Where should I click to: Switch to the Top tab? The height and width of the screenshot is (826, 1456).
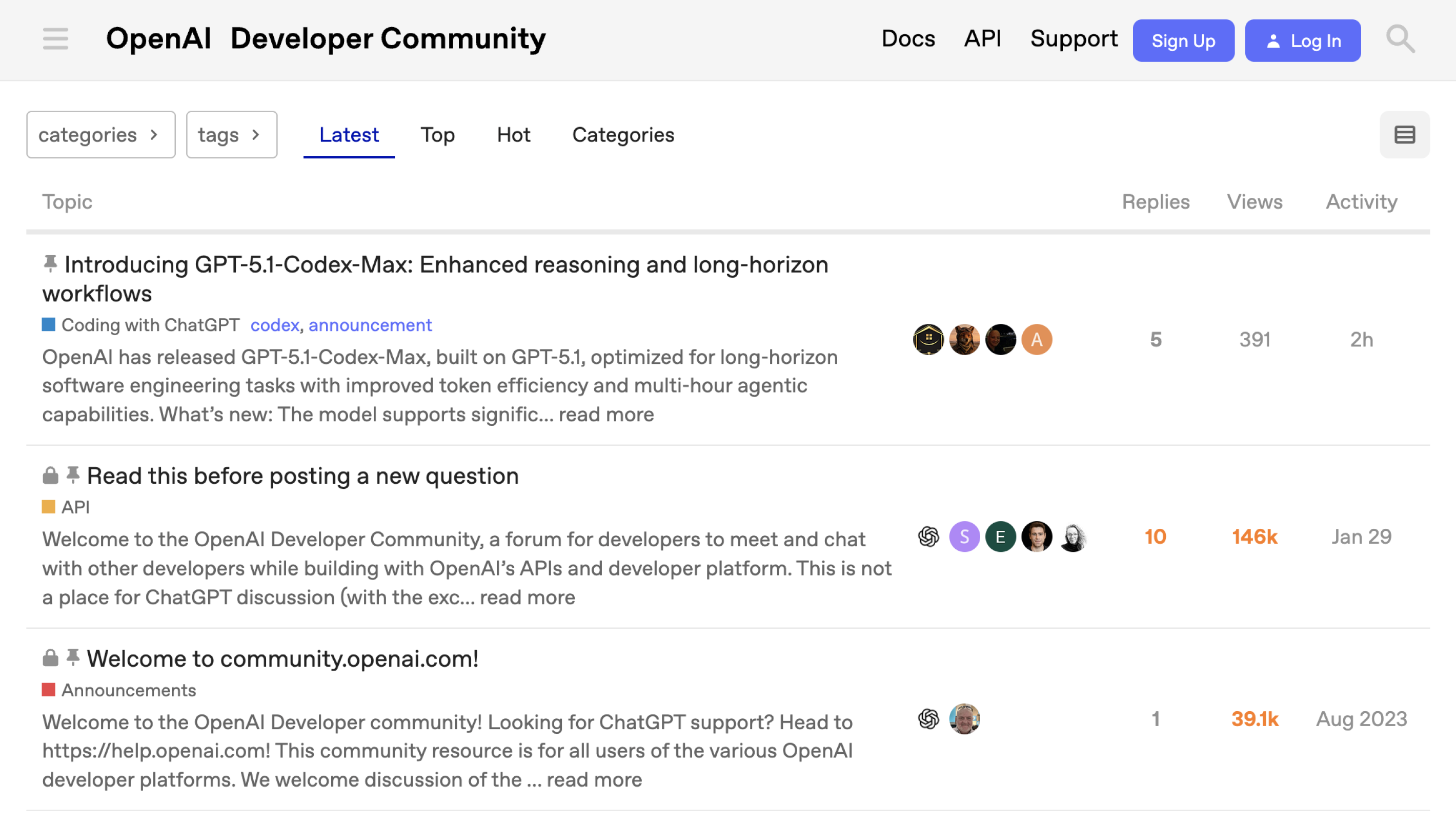tap(437, 134)
